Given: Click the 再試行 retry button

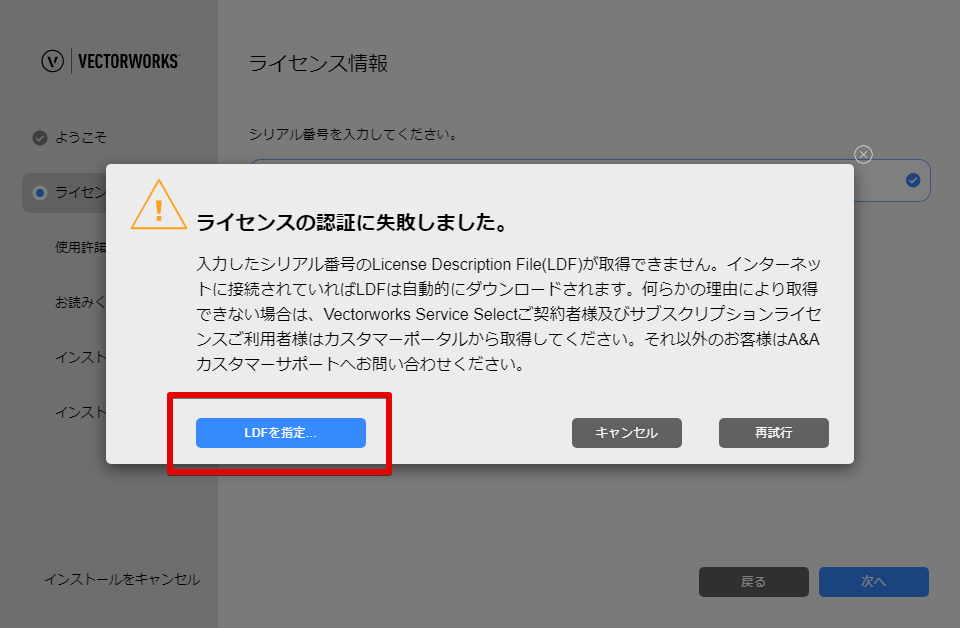Looking at the screenshot, I should [x=773, y=433].
